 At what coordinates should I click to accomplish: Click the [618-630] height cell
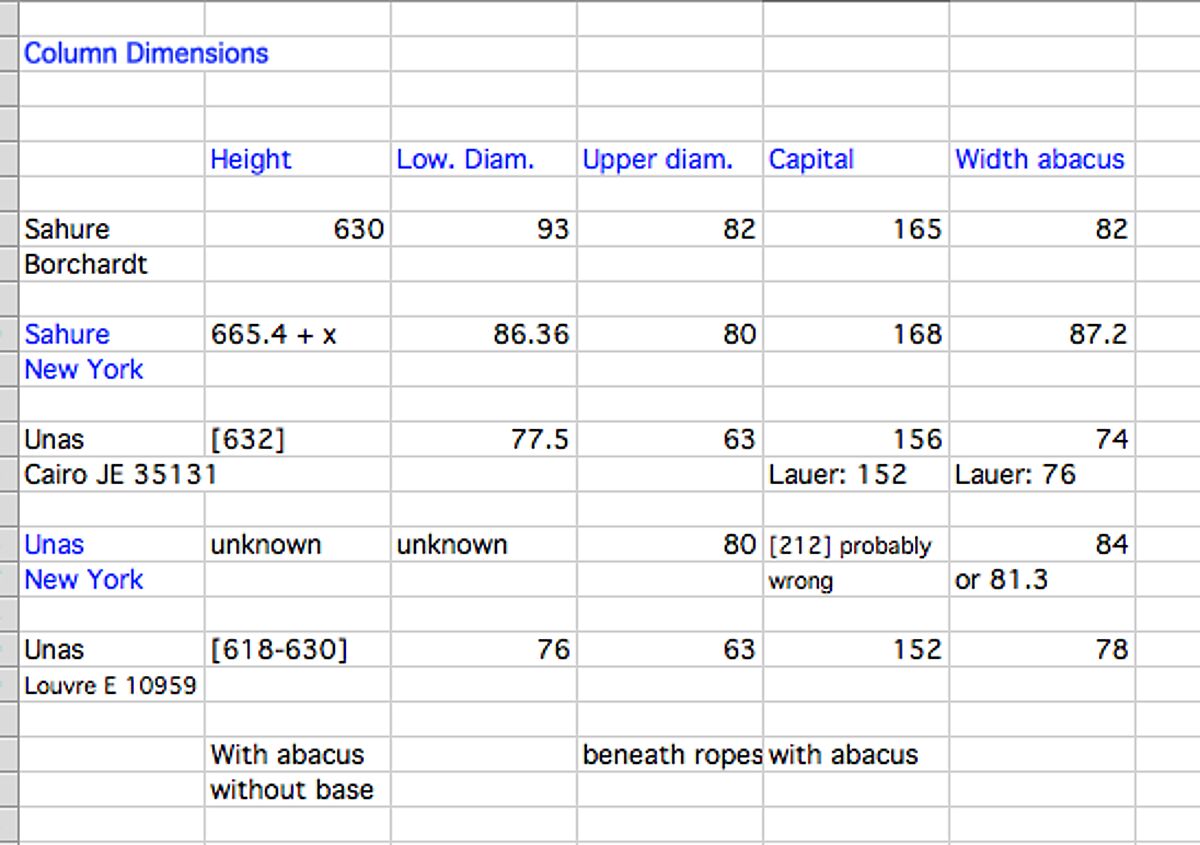[279, 651]
